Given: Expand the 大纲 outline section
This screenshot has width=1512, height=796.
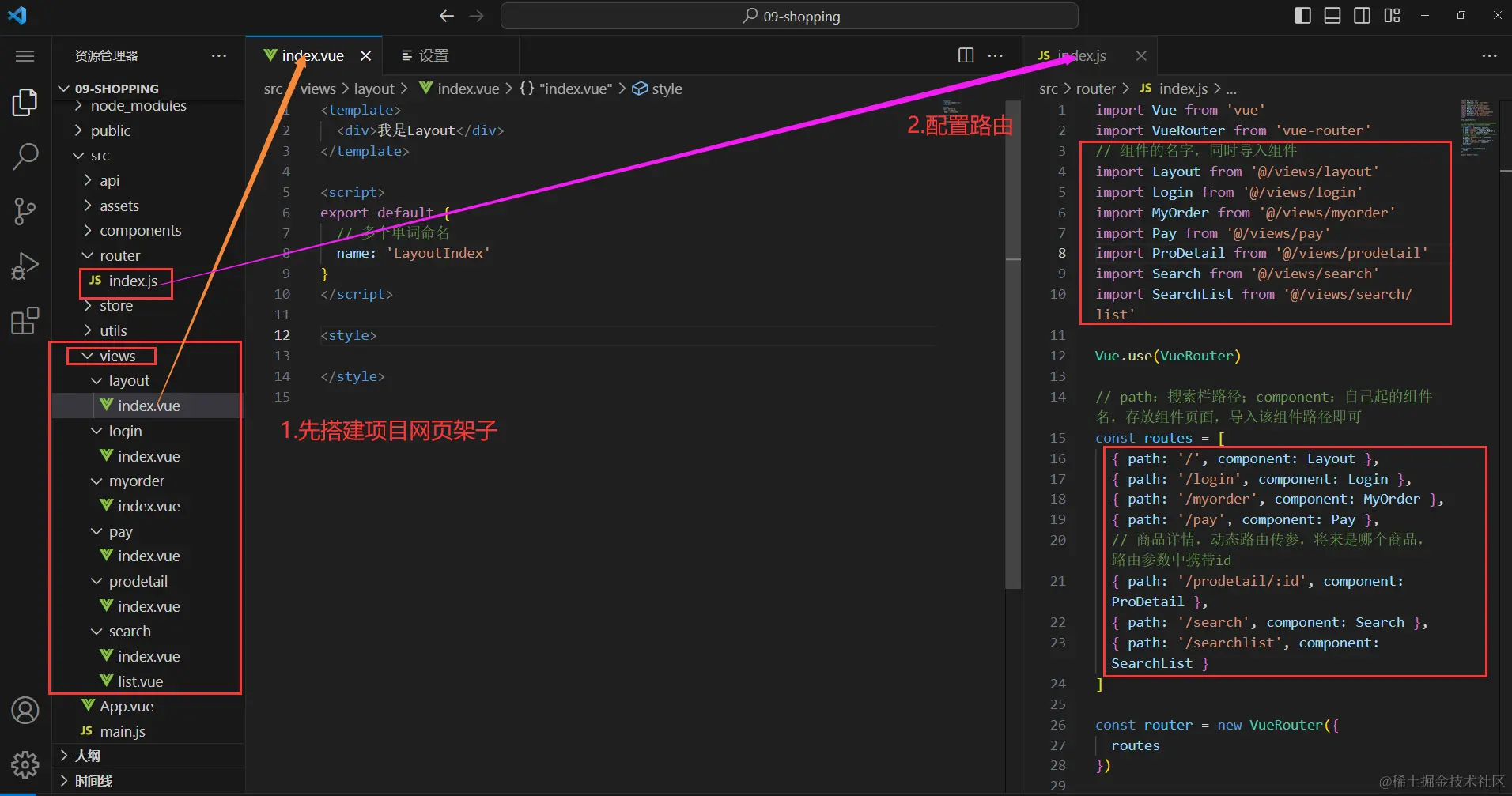Looking at the screenshot, I should tap(87, 756).
